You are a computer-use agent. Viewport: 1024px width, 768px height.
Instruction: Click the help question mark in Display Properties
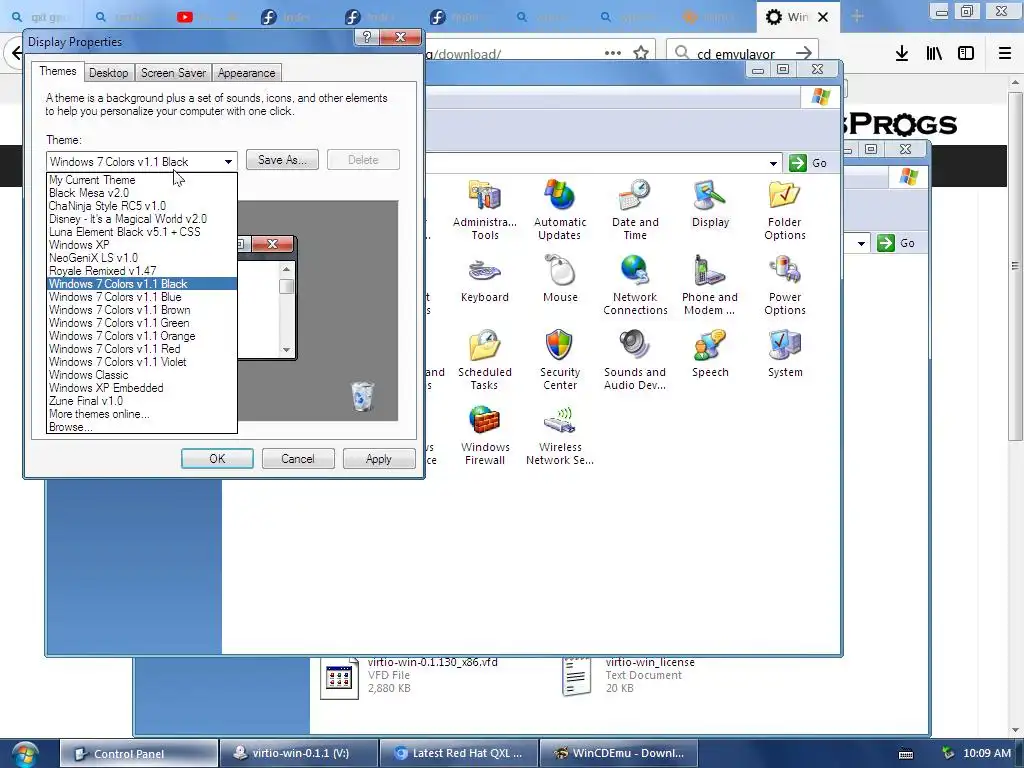(367, 37)
